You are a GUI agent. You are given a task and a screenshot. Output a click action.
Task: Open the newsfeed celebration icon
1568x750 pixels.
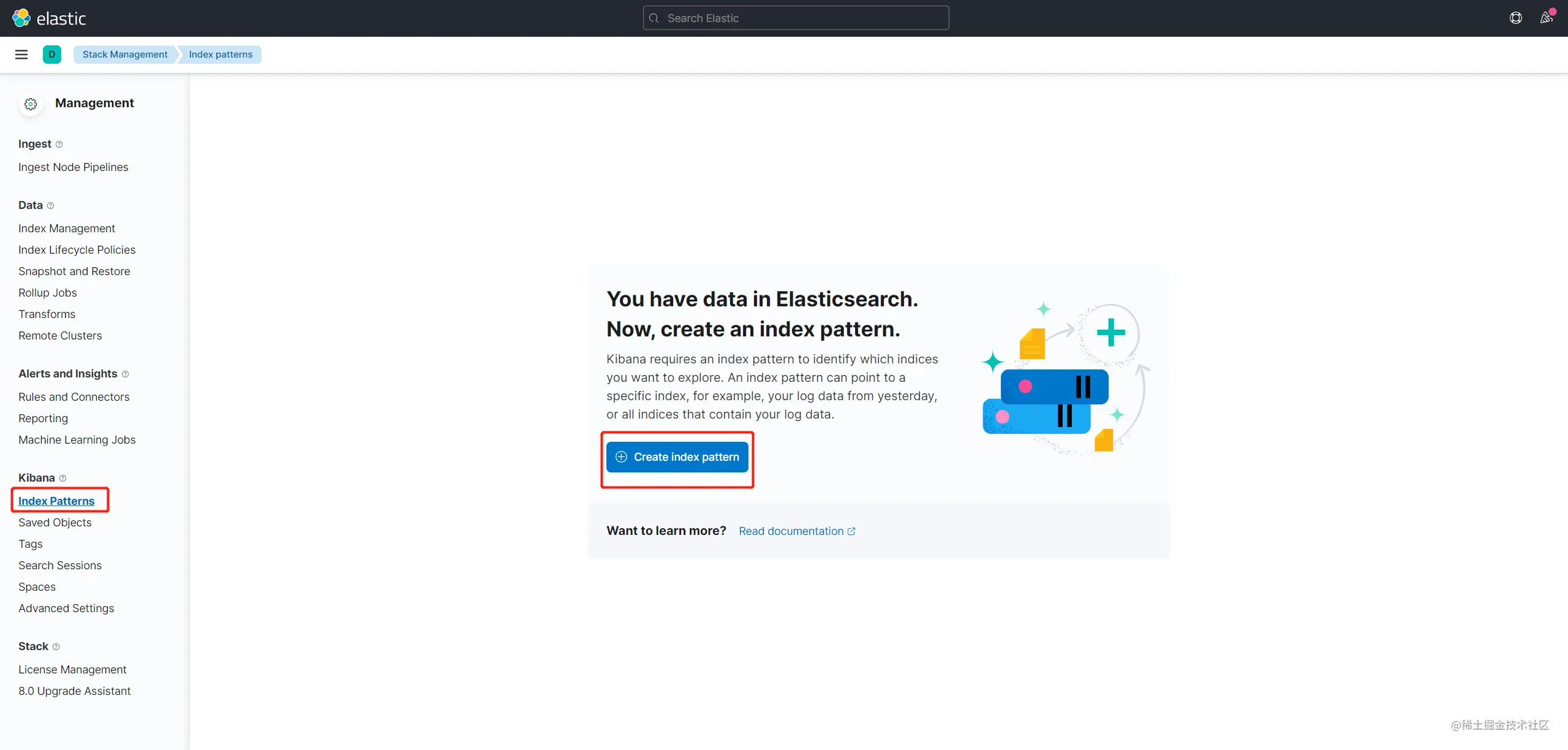(x=1547, y=18)
